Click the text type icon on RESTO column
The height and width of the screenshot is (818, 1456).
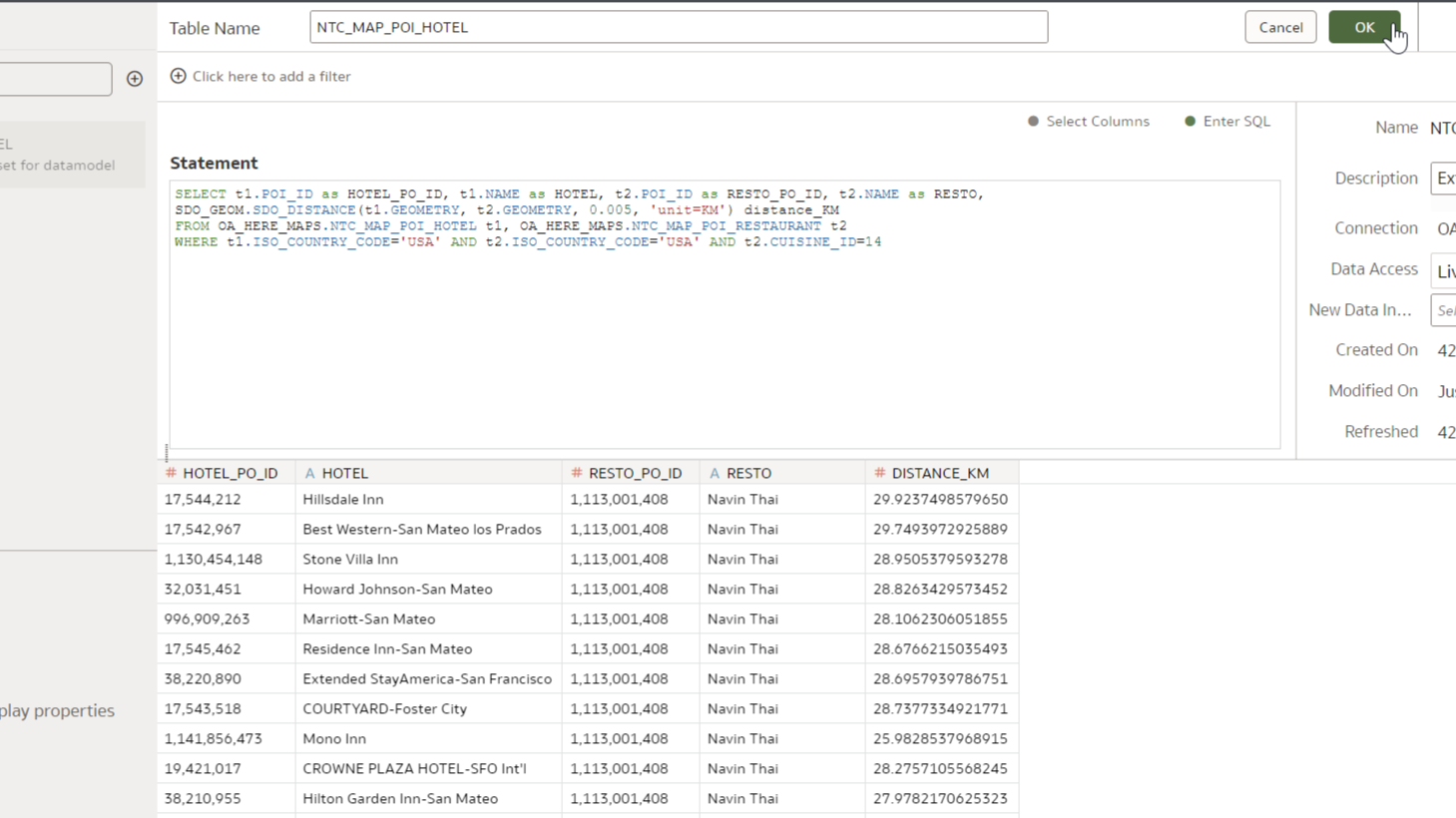[x=714, y=473]
